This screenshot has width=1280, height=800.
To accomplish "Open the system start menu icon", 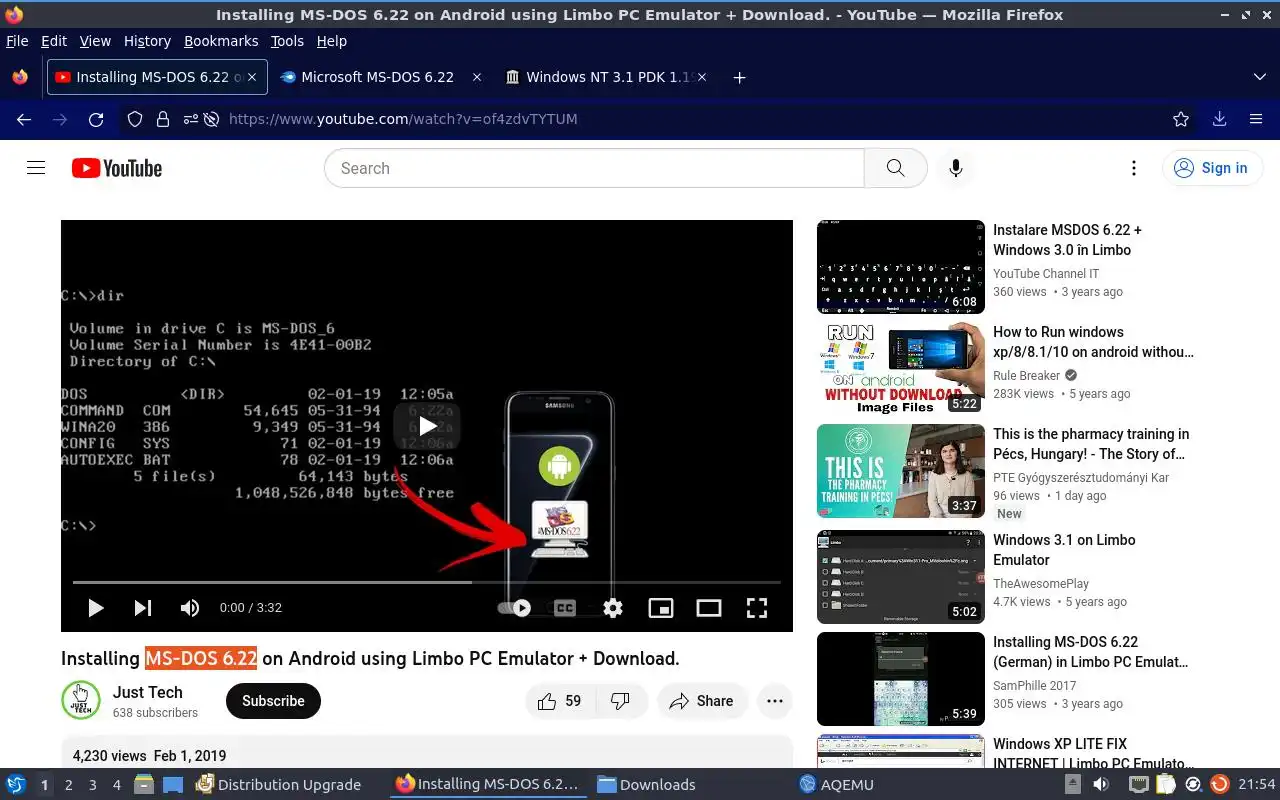I will (x=16, y=785).
